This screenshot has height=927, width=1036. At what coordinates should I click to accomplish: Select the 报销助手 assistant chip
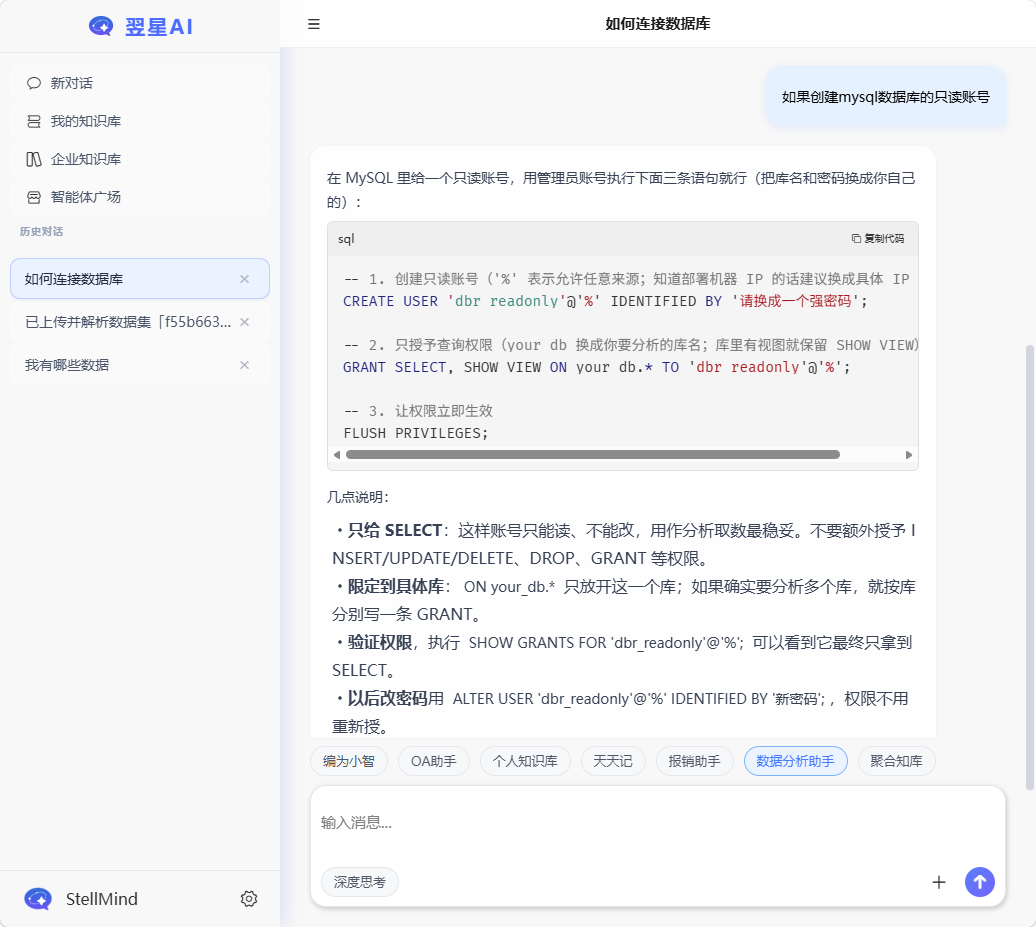click(x=694, y=761)
